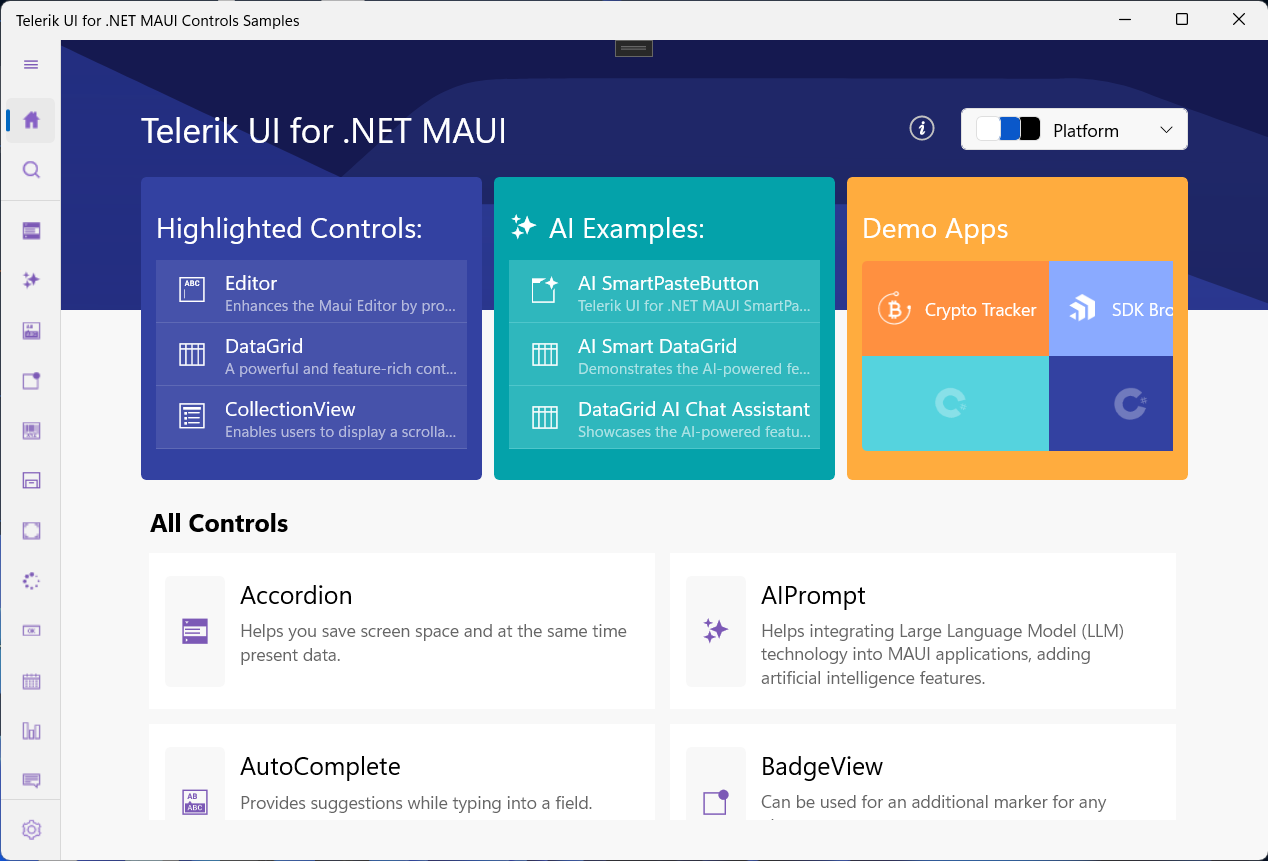The height and width of the screenshot is (861, 1268).
Task: Click the DataGrid grid icon under Highlighted Controls
Action: (x=191, y=354)
